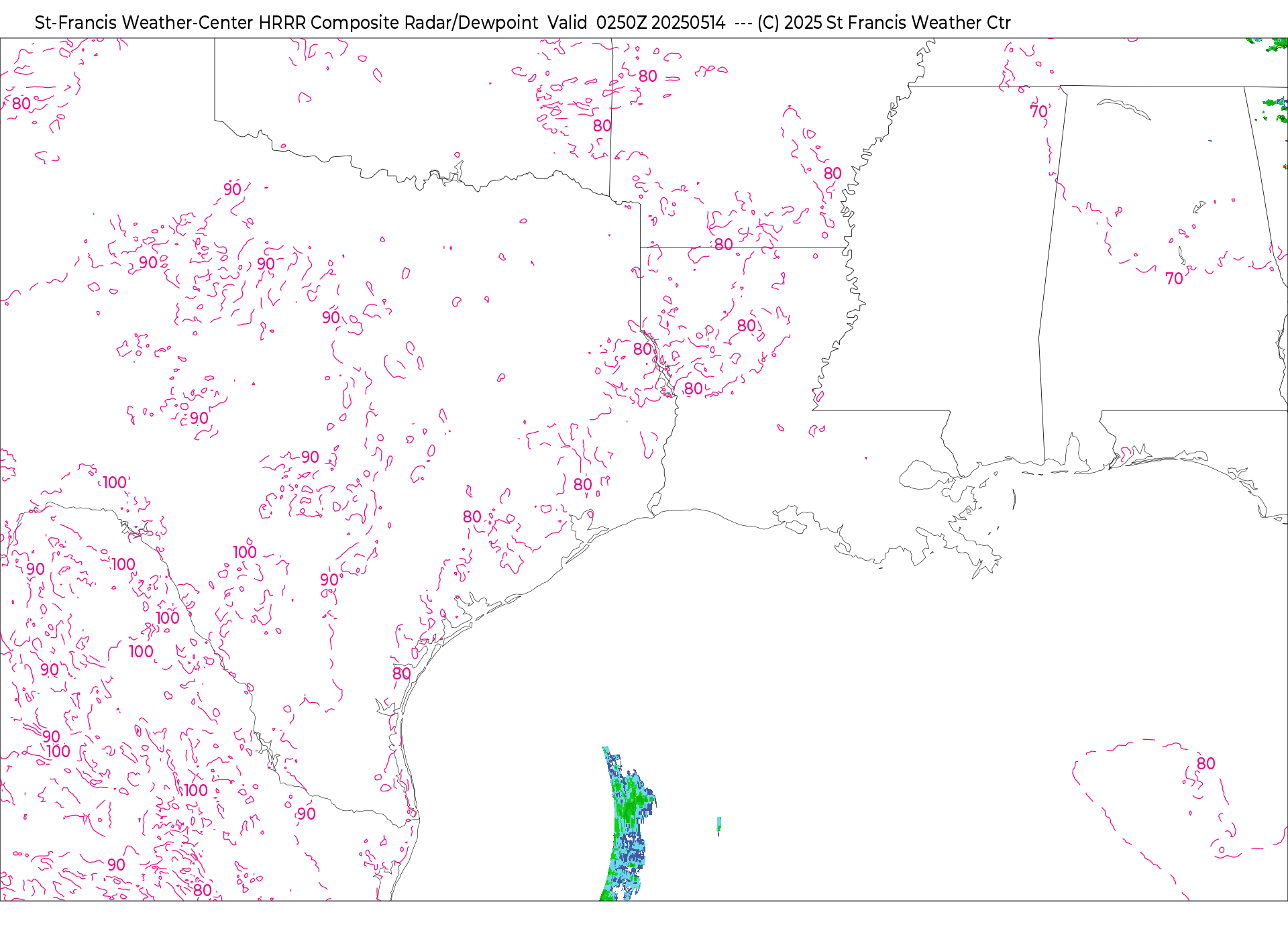Click the '70' dewpoint label near the Tennessee border
The height and width of the screenshot is (939, 1288).
pos(1039,111)
